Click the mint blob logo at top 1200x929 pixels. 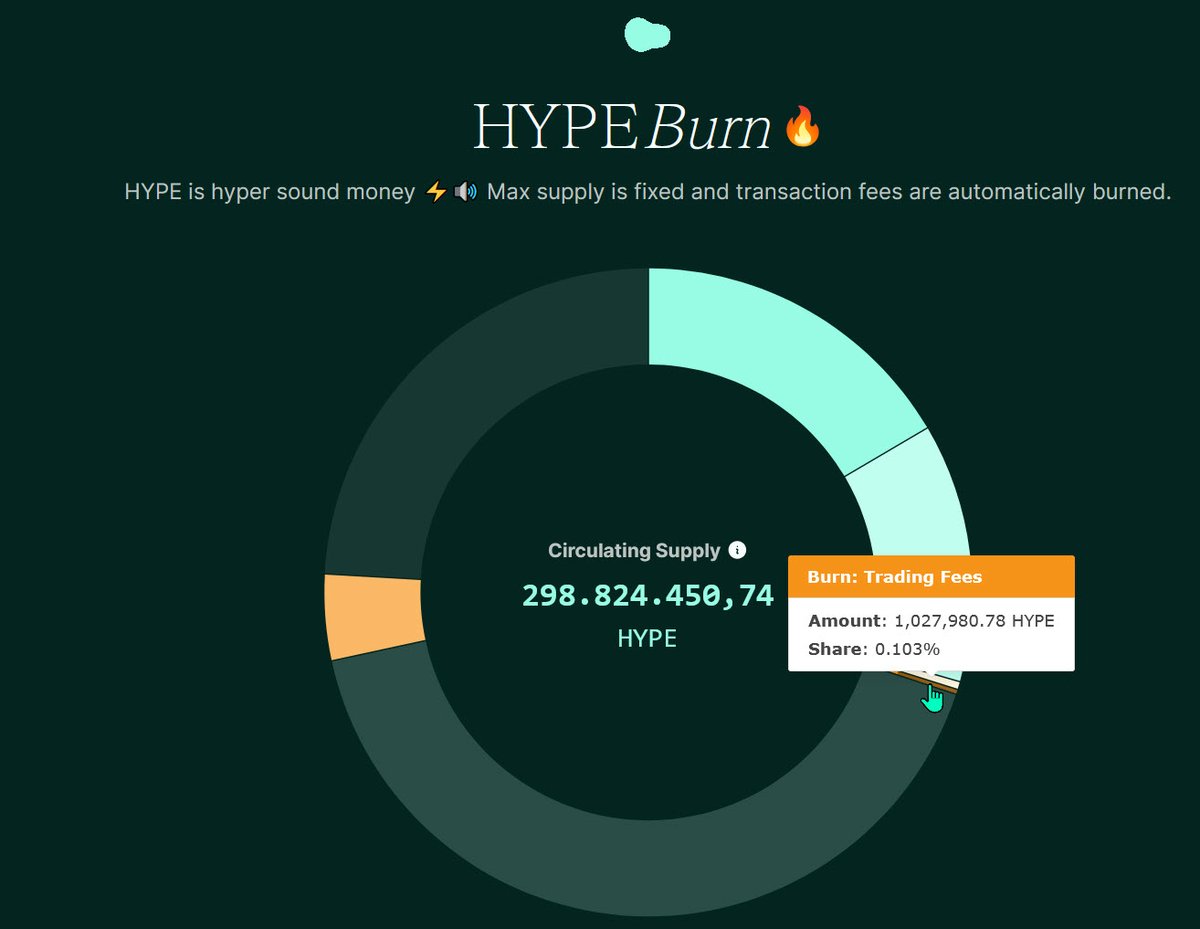647,35
